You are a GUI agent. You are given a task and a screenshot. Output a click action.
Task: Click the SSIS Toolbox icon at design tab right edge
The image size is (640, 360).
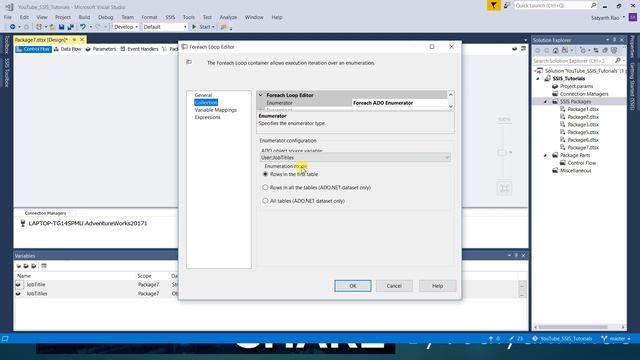(523, 49)
